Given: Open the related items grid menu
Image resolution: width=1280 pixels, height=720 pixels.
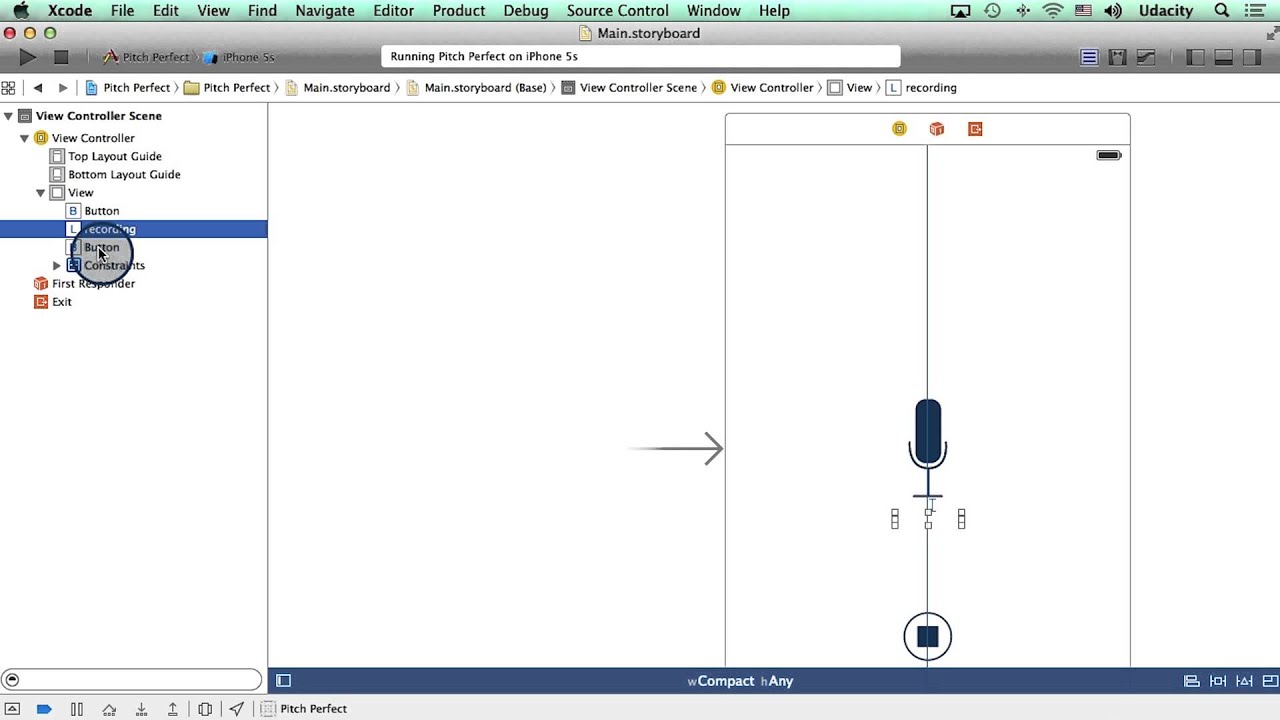Looking at the screenshot, I should (x=9, y=88).
